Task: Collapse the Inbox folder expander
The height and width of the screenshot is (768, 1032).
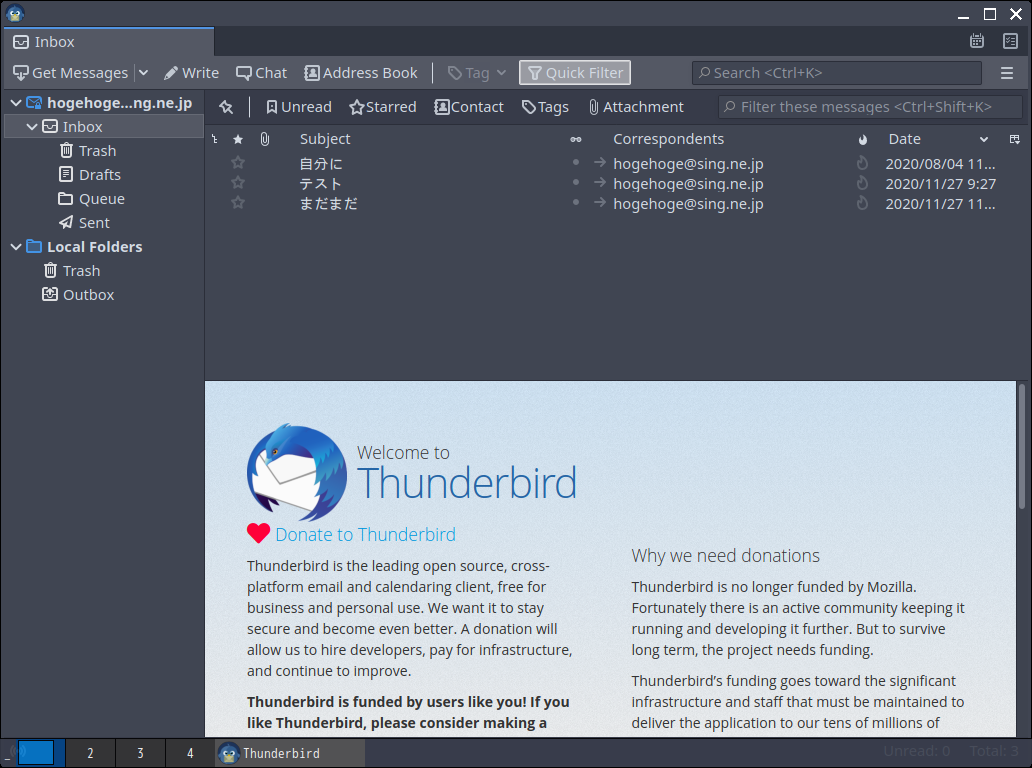Action: coord(32,126)
